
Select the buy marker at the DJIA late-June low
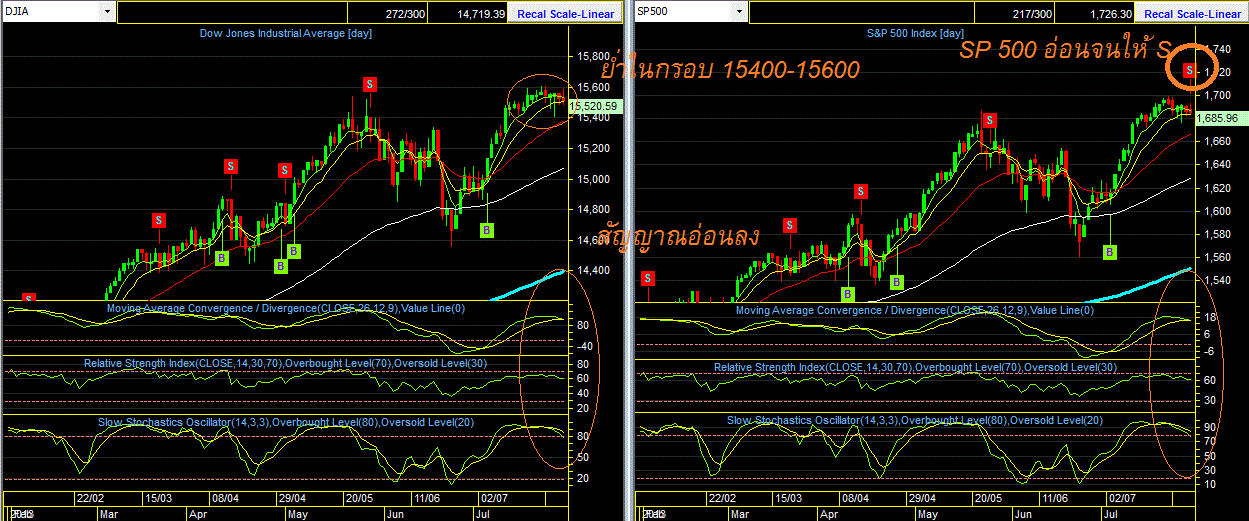point(487,230)
